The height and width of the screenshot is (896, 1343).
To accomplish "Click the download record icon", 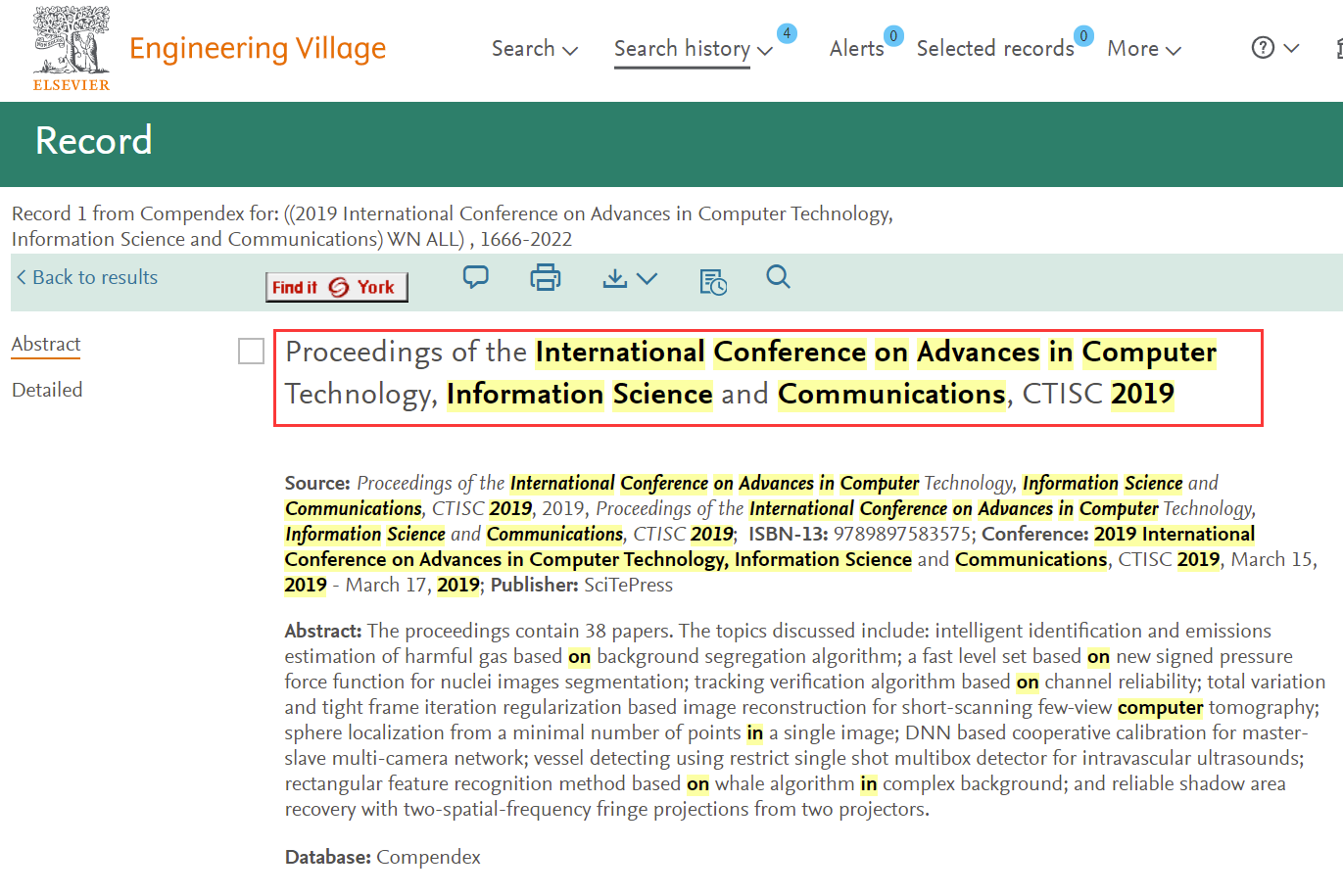I will 615,279.
